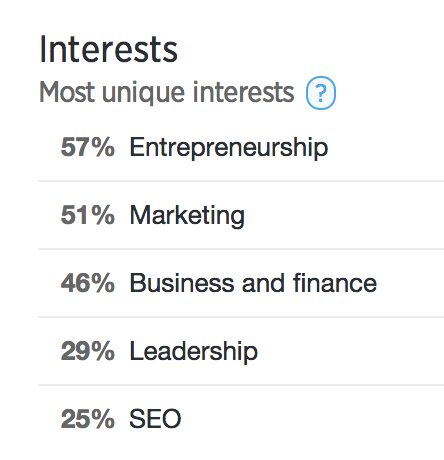Click the 51% value beside Marketing
Image resolution: width=444 pixels, height=460 pixels.
(88, 215)
